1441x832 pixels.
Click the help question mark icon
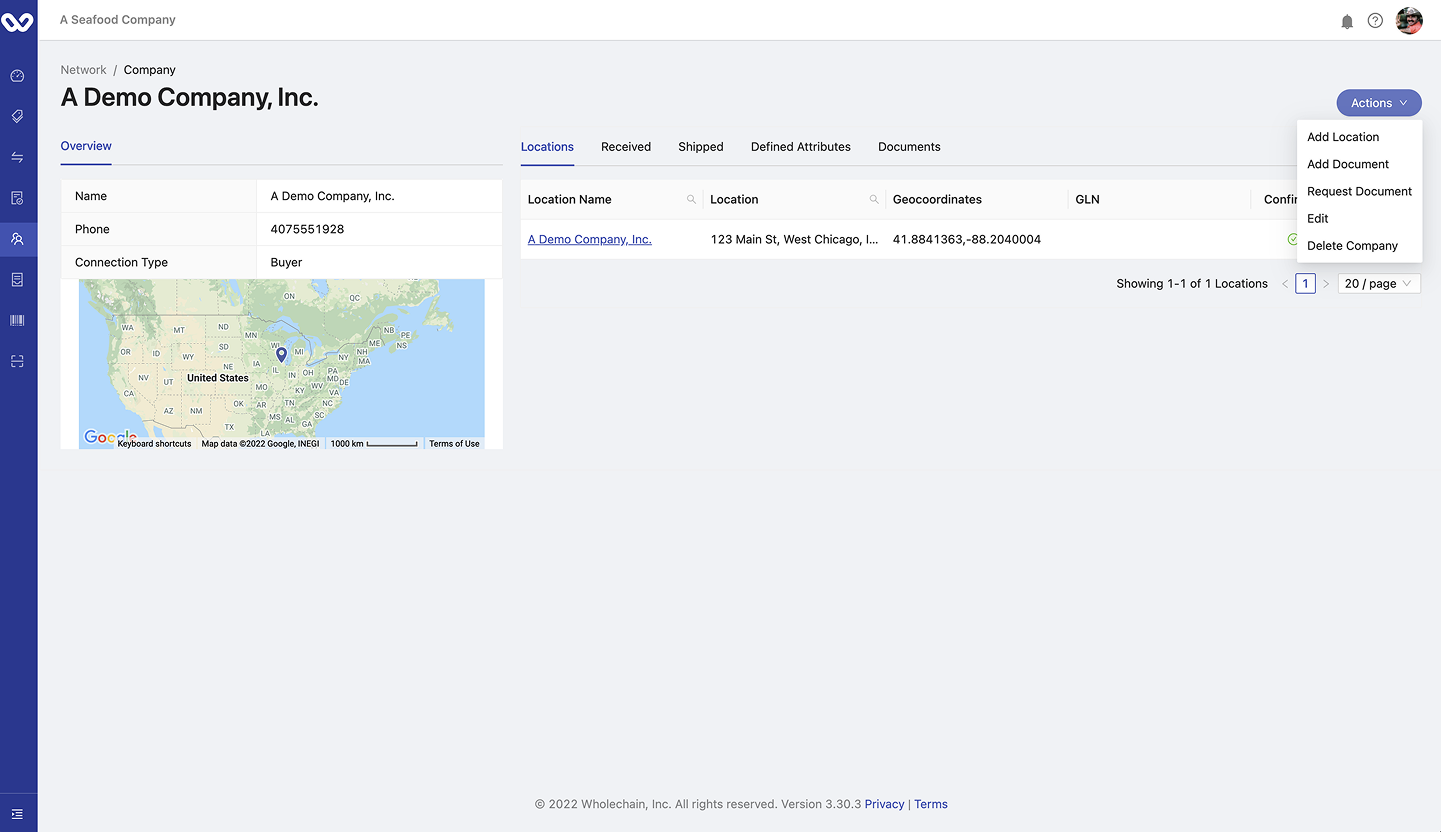(x=1375, y=21)
